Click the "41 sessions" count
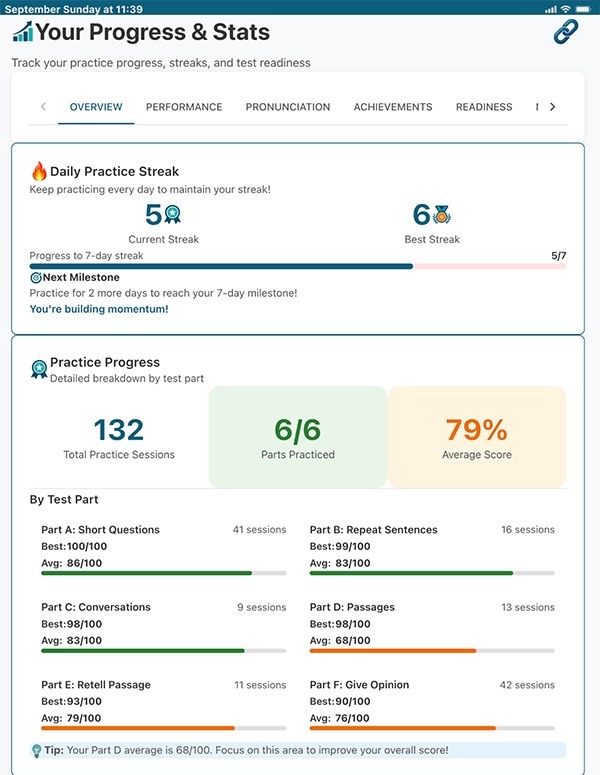The height and width of the screenshot is (775, 600). tap(259, 529)
